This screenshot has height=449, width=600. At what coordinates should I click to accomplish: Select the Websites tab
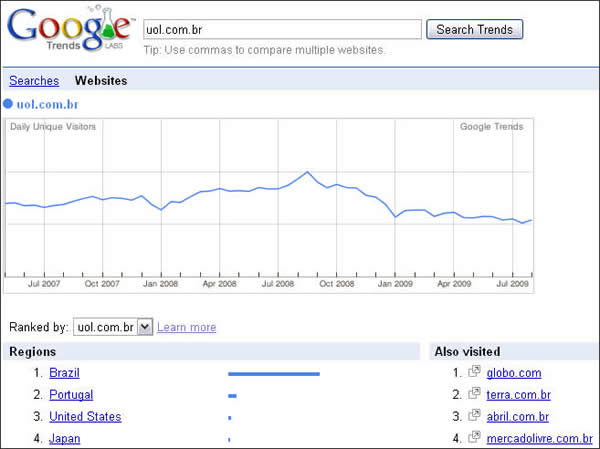[101, 81]
